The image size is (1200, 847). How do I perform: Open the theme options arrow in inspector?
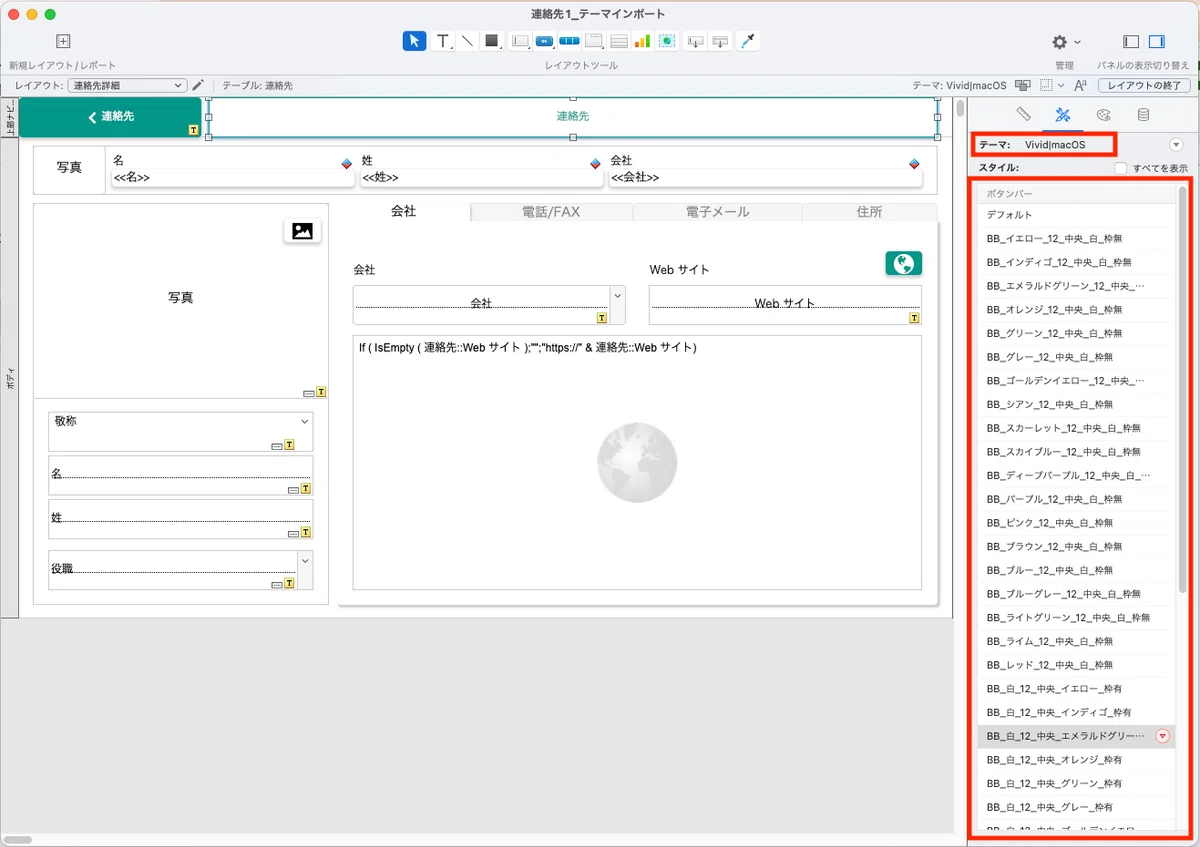tap(1176, 145)
